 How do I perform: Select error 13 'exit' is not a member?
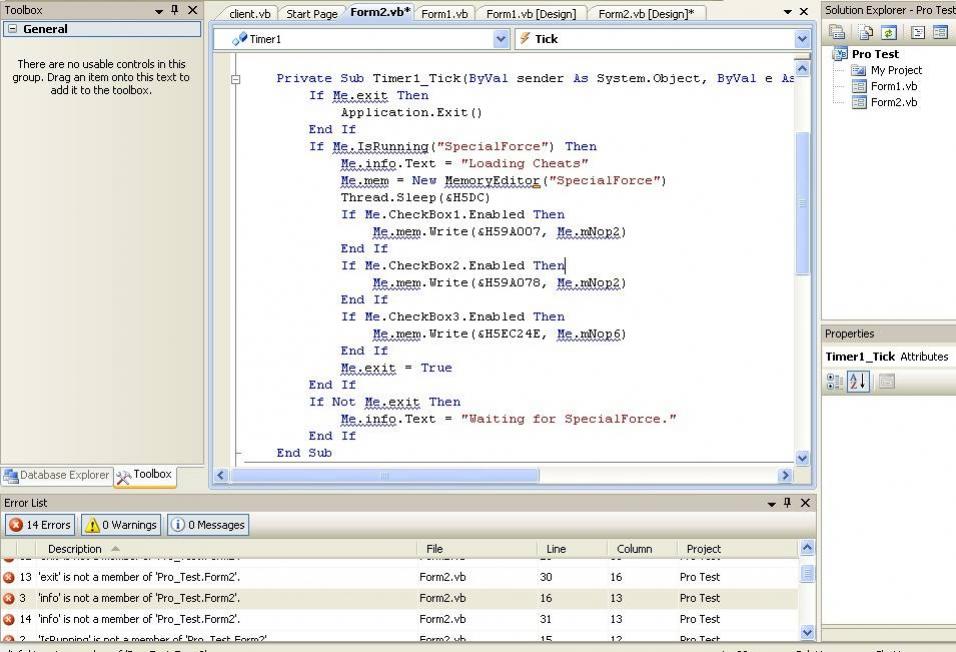tap(399, 577)
